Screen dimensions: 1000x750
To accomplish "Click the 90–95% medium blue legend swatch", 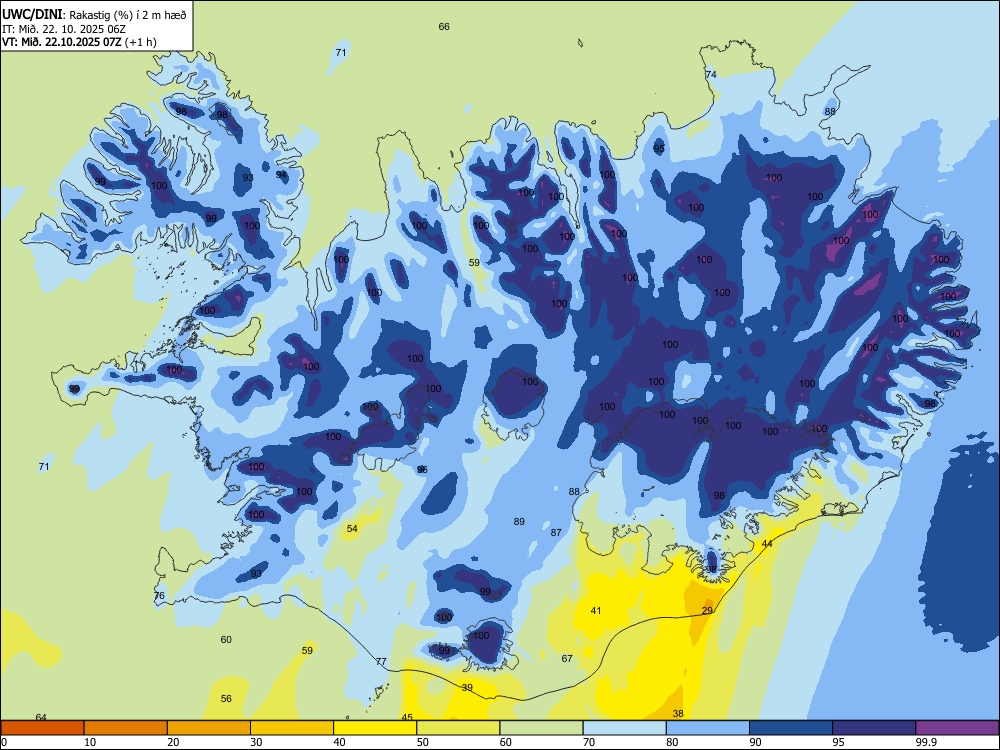I will [791, 728].
